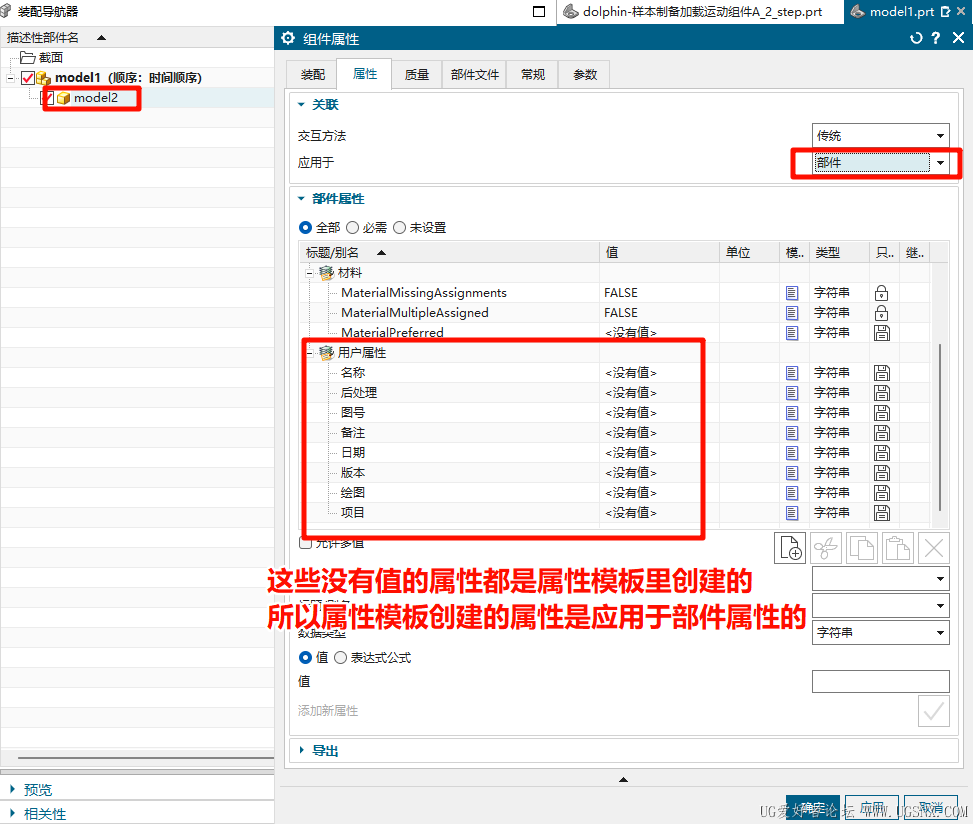Click the copy attribute icon

[862, 548]
